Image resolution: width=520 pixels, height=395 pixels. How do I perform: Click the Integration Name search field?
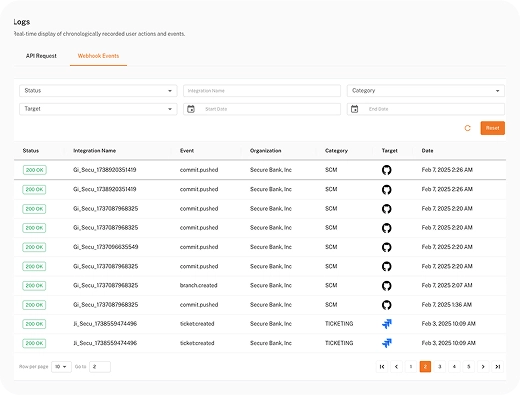(x=262, y=91)
